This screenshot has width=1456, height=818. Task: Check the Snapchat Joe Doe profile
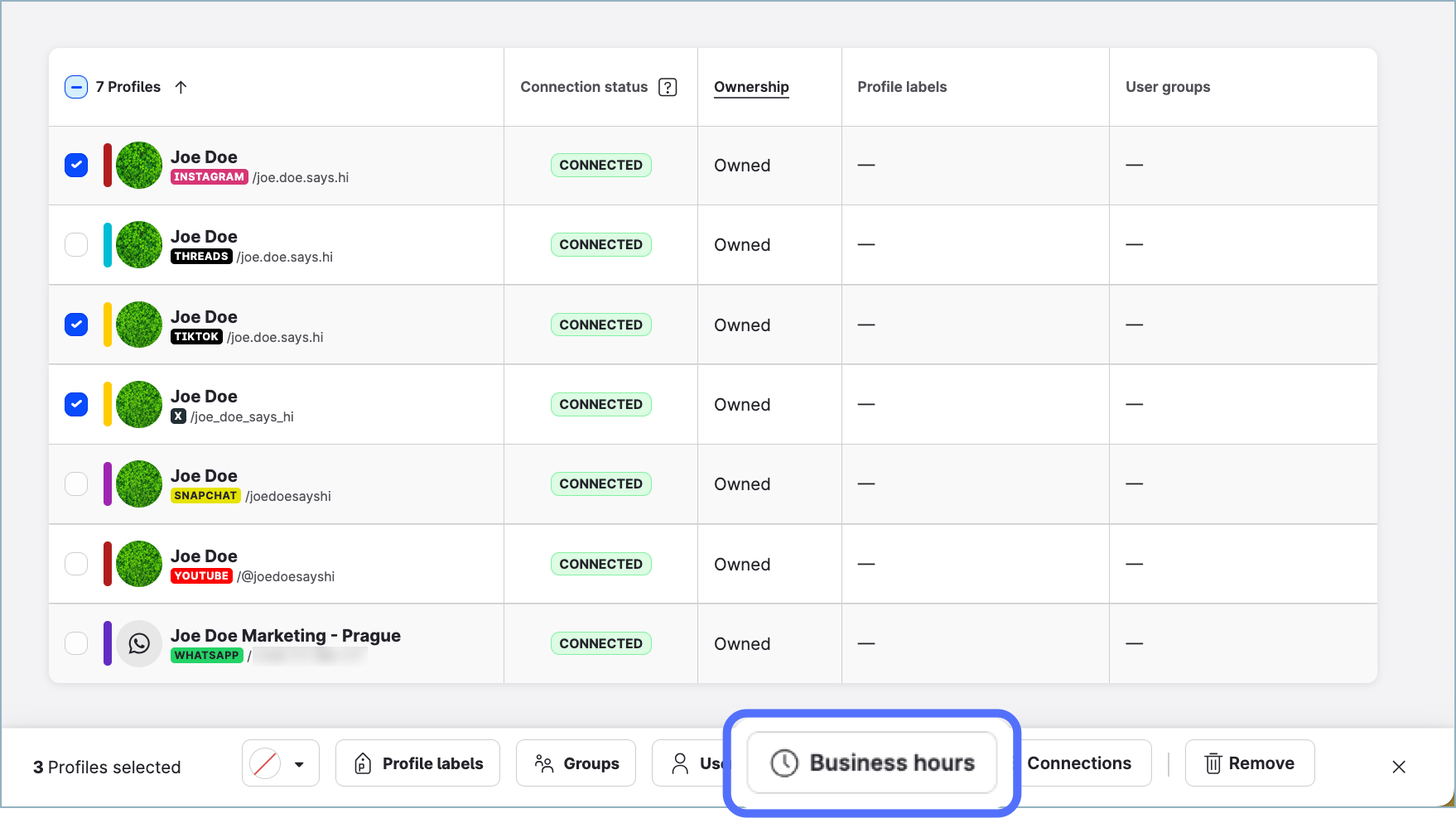[x=76, y=484]
